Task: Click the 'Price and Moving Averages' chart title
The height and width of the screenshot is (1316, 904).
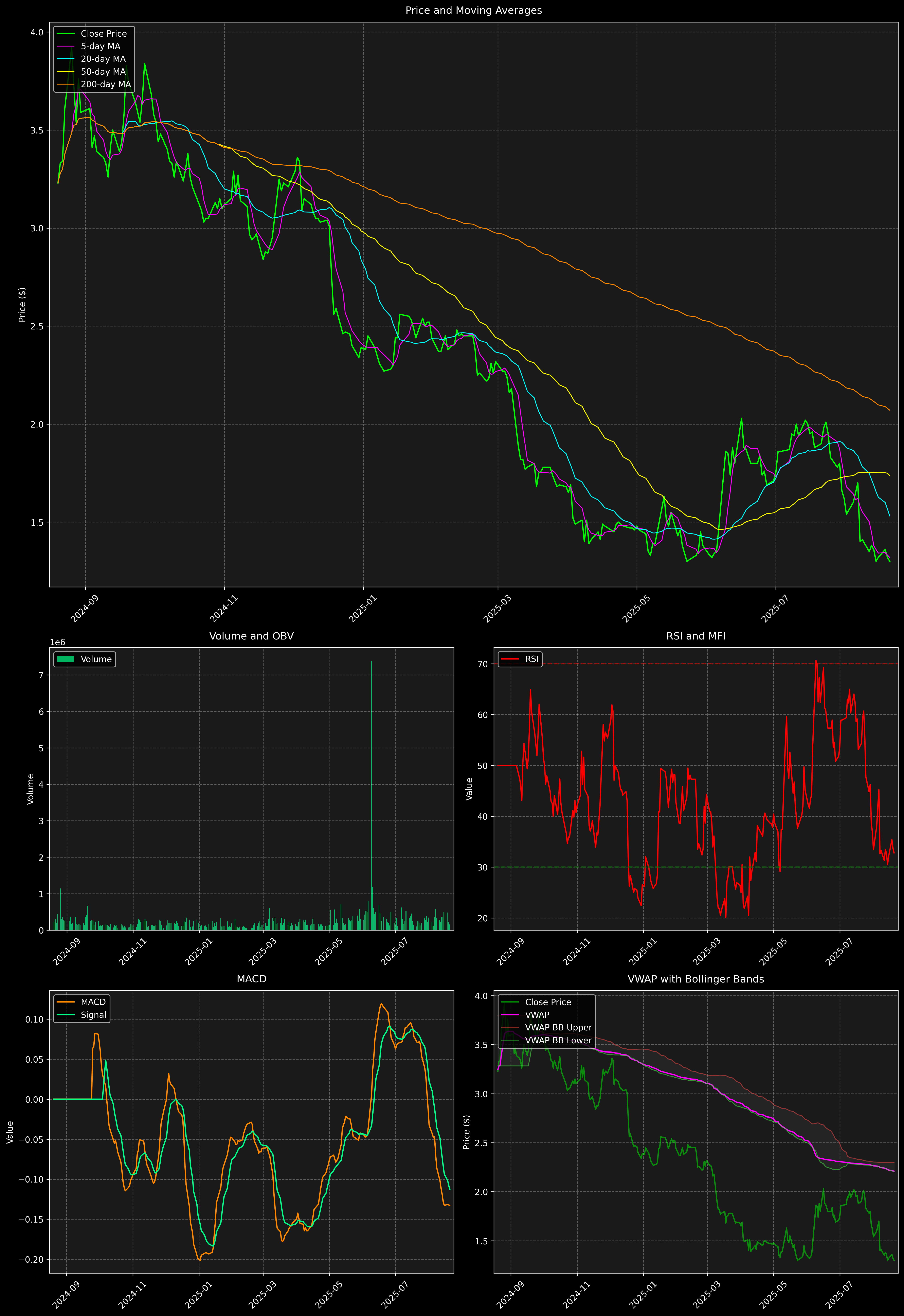Action: click(x=473, y=10)
